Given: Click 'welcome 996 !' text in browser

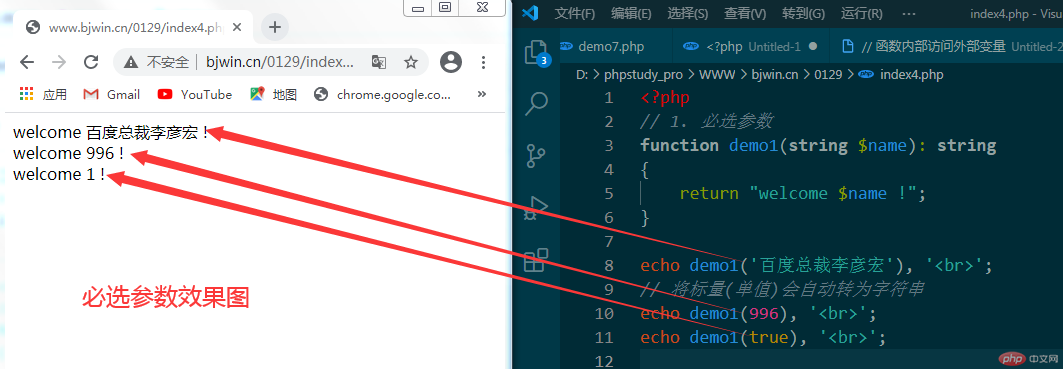Looking at the screenshot, I should click(x=68, y=153).
